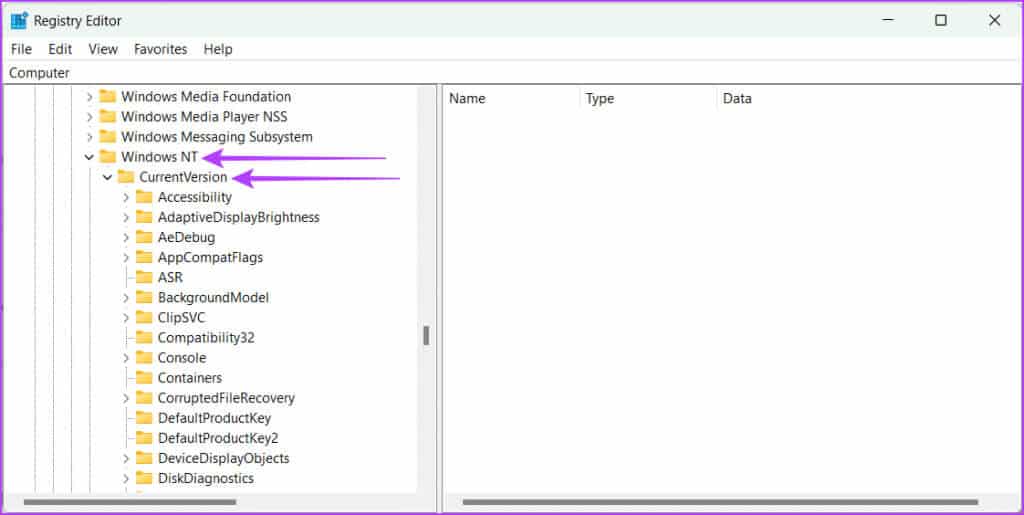Viewport: 1024px width, 515px height.
Task: Click the tree pane vertical scrollbar thumb
Action: click(x=426, y=336)
